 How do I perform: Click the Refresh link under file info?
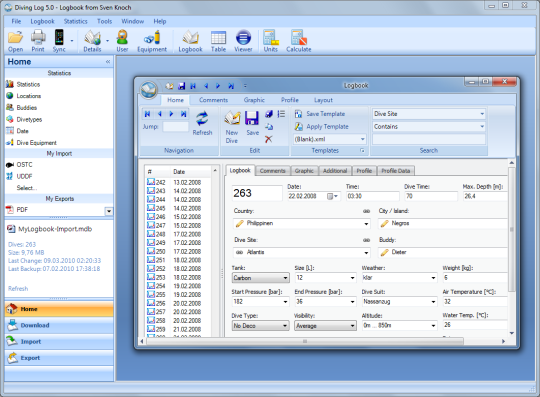[x=18, y=289]
